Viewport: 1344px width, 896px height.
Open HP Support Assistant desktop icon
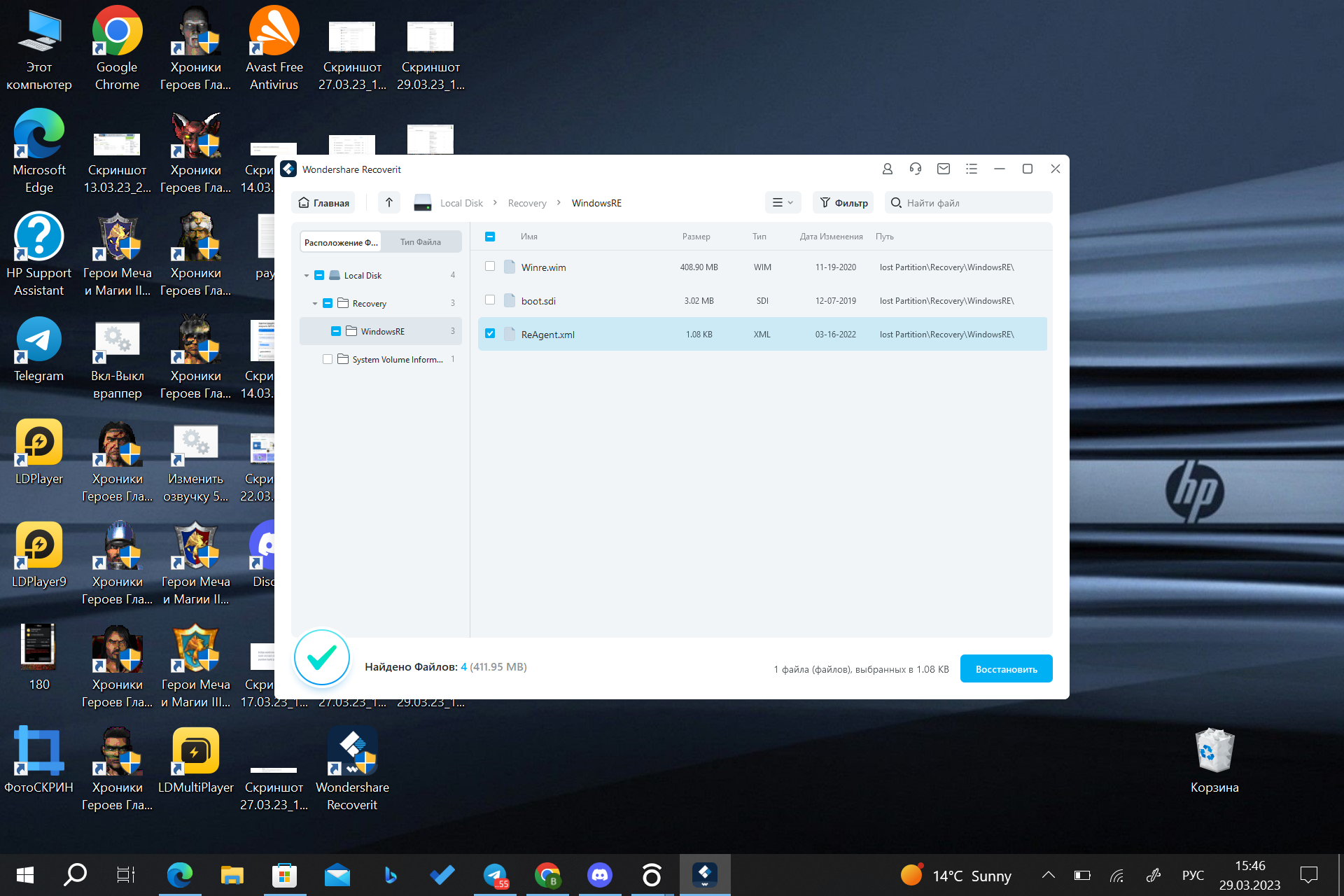(x=39, y=255)
